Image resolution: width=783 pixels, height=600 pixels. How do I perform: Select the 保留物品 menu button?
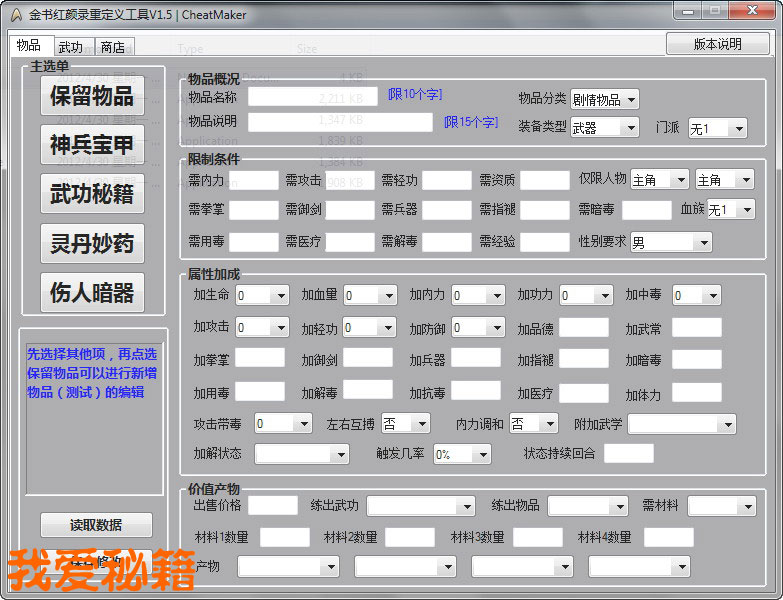point(92,96)
